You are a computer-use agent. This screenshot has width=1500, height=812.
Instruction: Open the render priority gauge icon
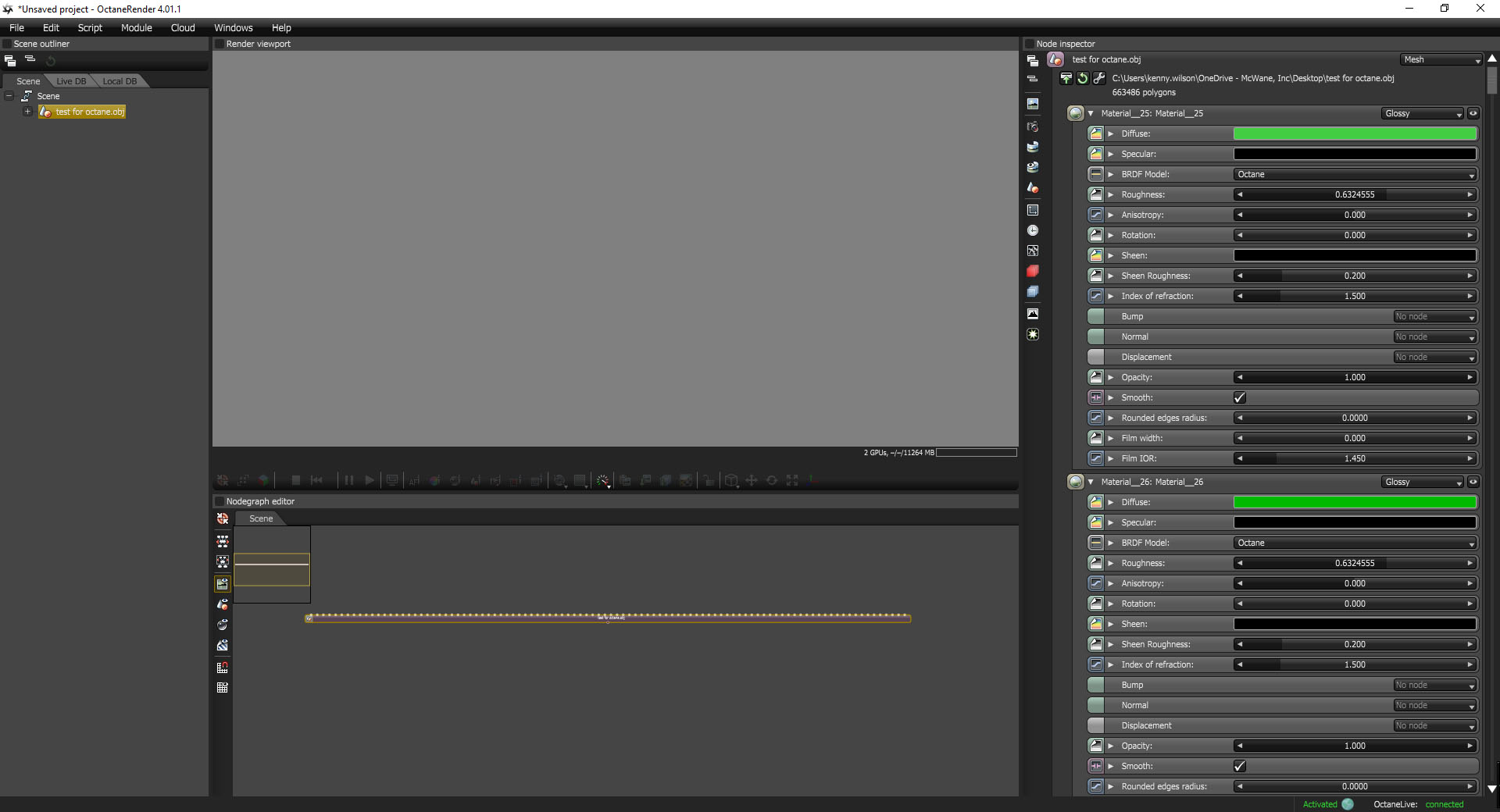tap(603, 481)
